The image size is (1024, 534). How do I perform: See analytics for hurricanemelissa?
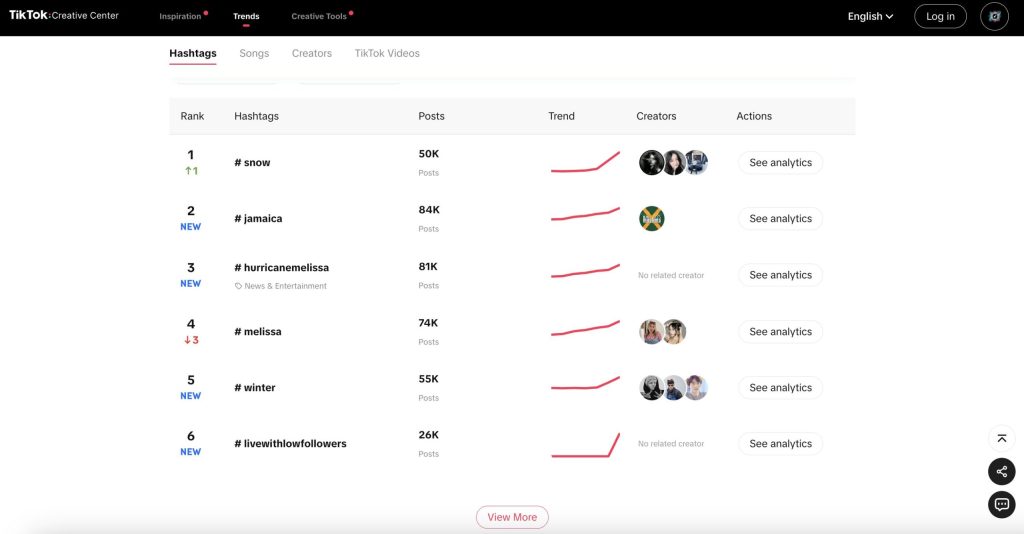pyautogui.click(x=780, y=275)
